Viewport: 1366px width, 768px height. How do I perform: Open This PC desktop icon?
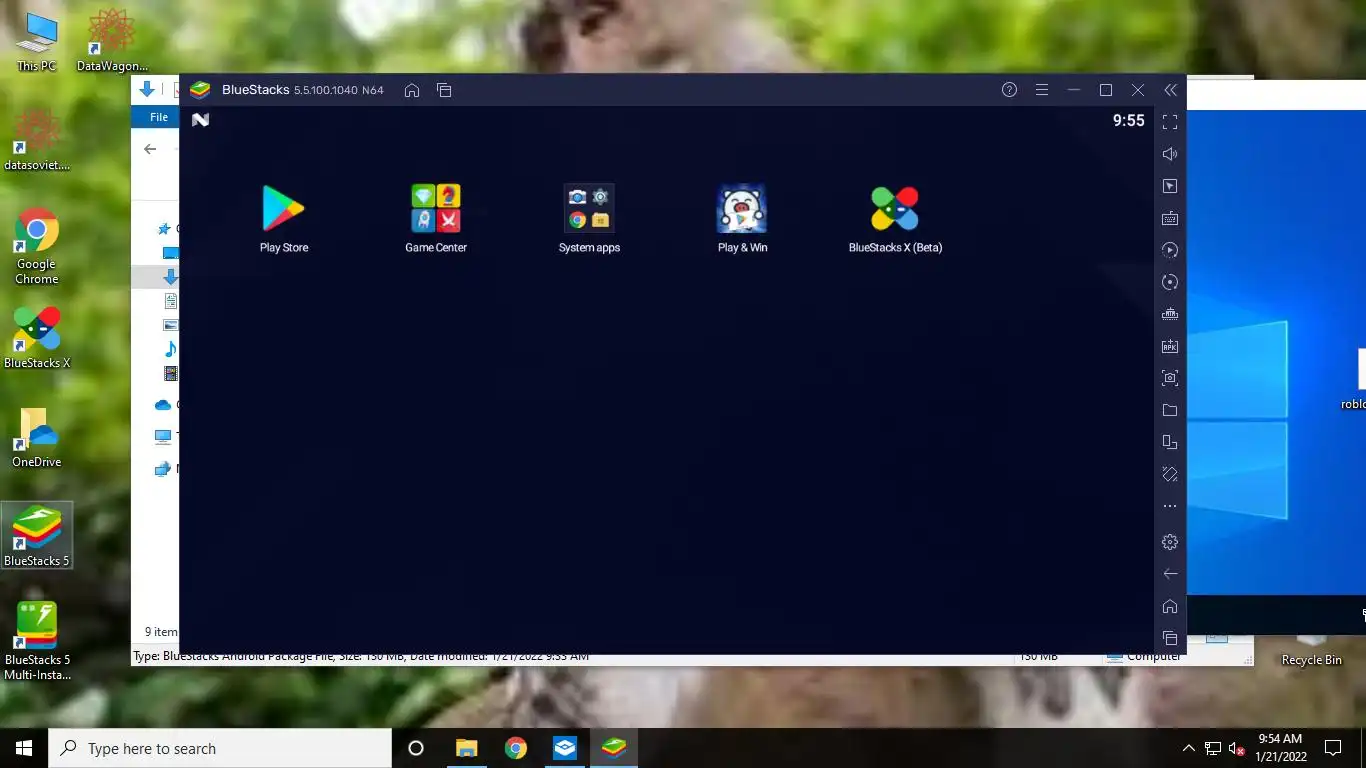(37, 42)
